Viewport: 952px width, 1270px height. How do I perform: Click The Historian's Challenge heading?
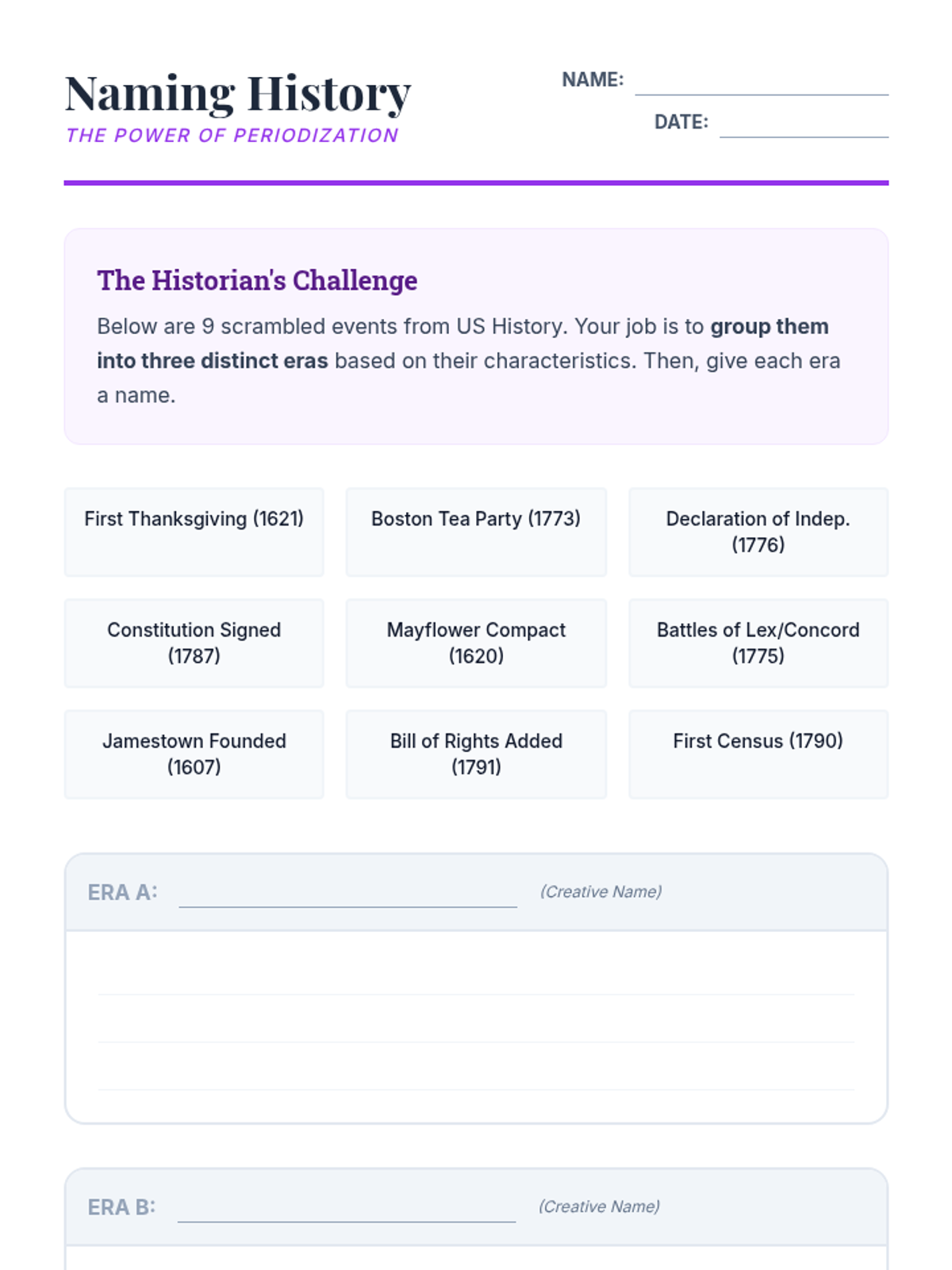[x=257, y=280]
